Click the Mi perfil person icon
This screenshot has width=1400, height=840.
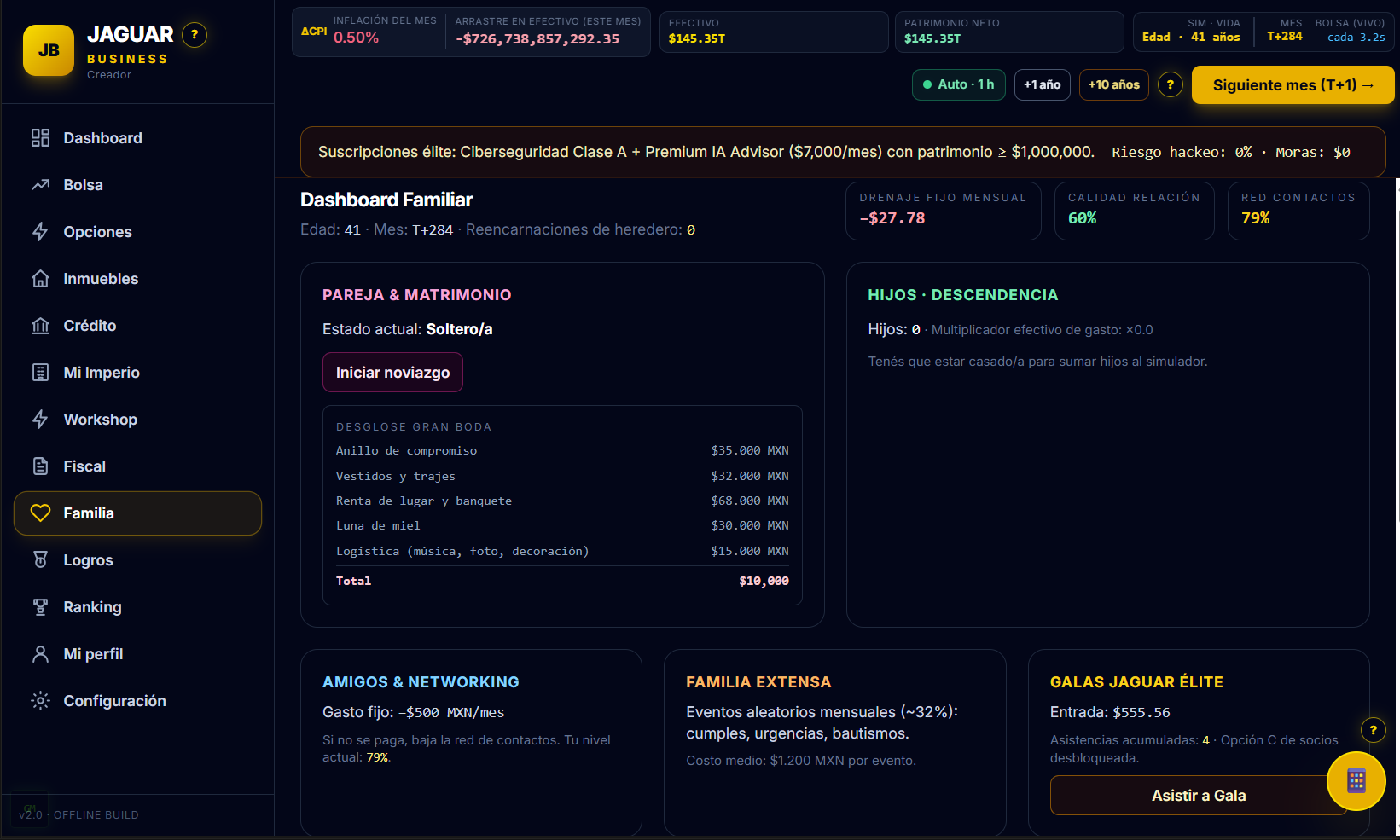pyautogui.click(x=40, y=654)
